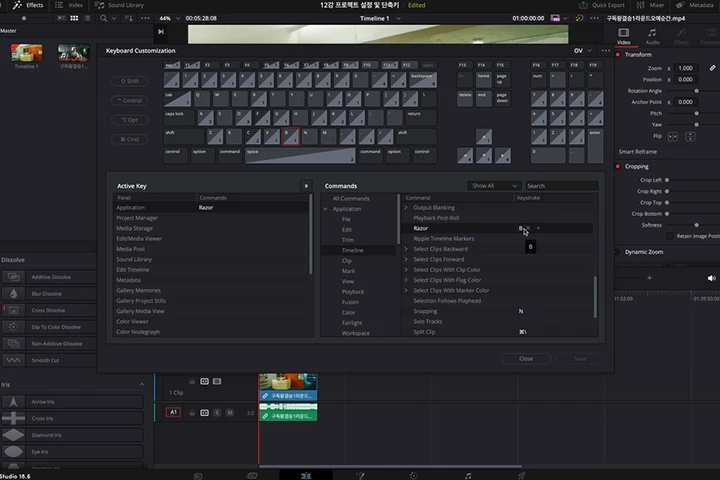Screen dimensions: 720x480
Task: Adjust the Rotation Angle slider
Action: point(697,91)
